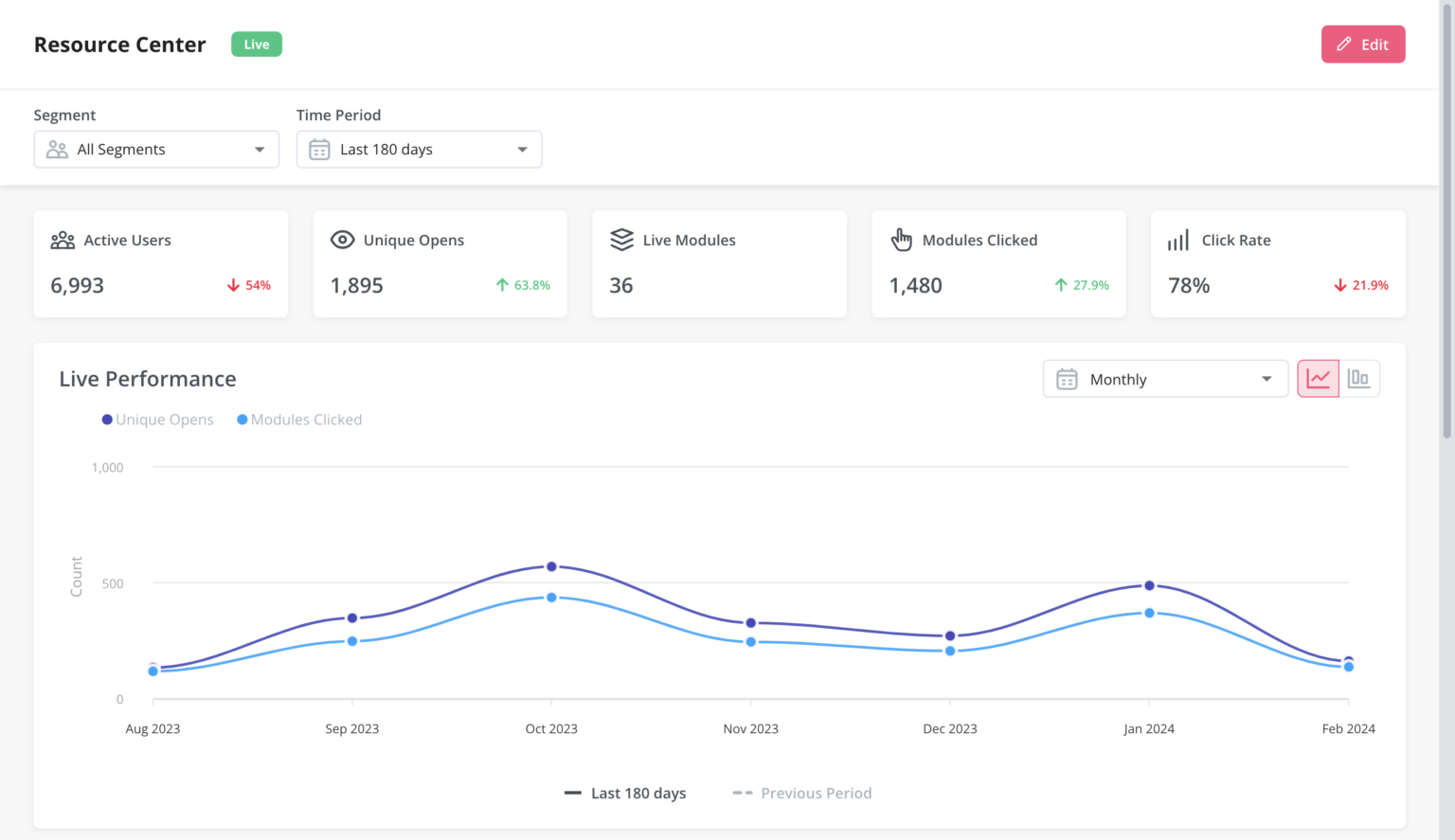Click the pencil icon inside the Edit button
The height and width of the screenshot is (840, 1455).
coord(1344,44)
